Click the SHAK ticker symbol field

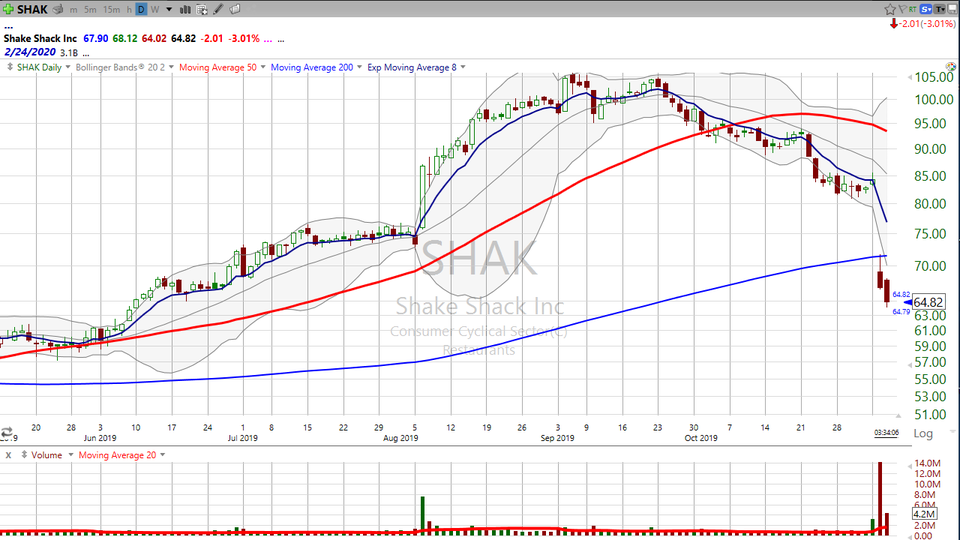(x=32, y=9)
